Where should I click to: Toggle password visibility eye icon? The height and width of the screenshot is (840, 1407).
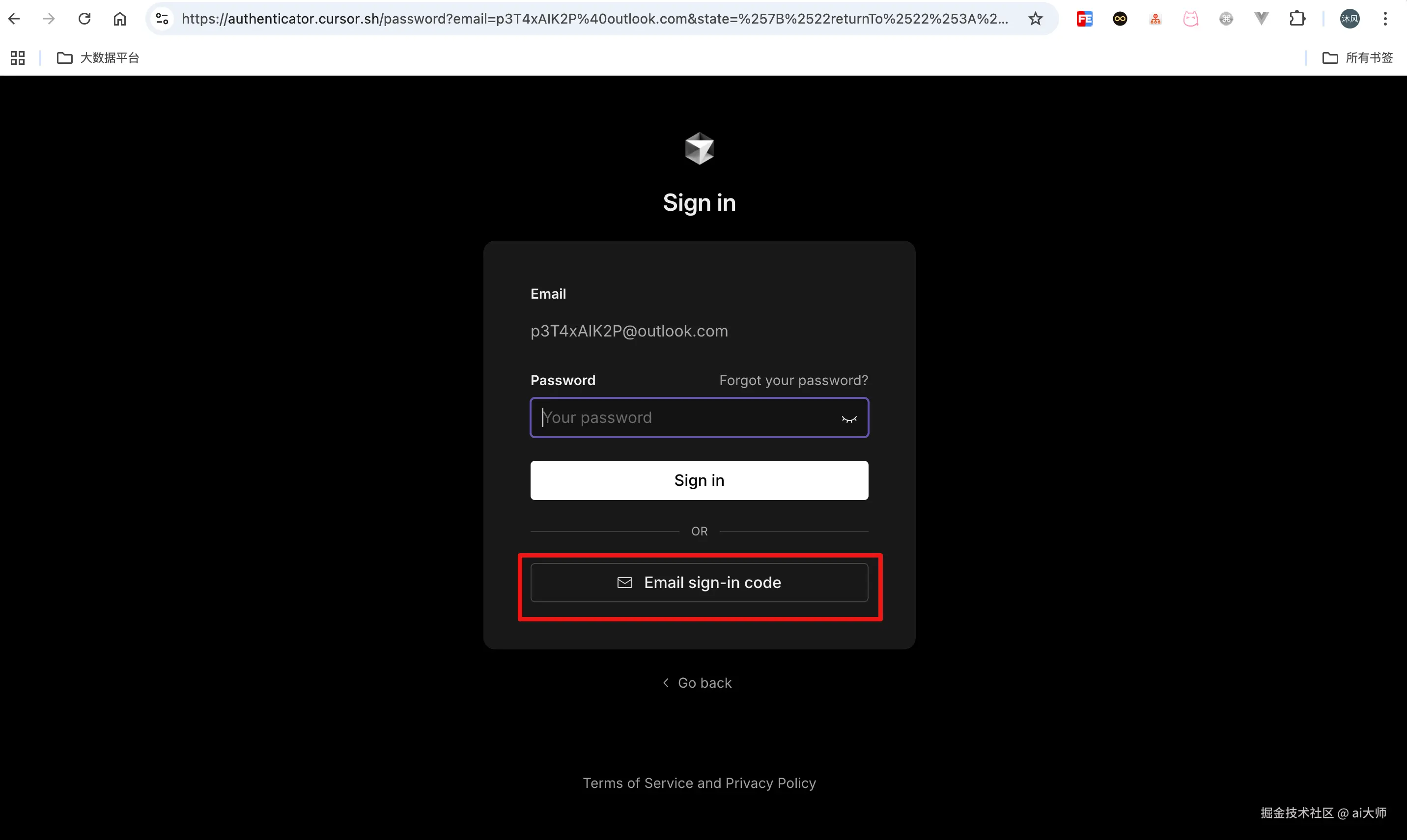tap(849, 419)
